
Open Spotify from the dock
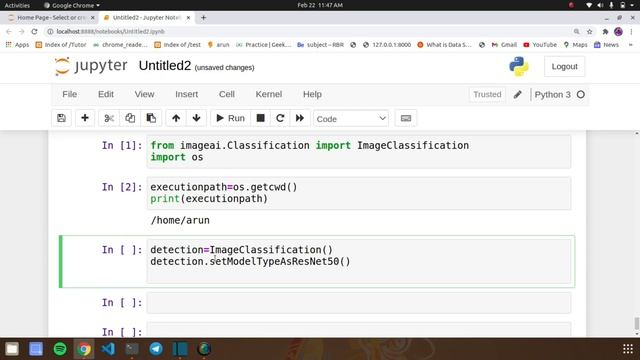click(60, 349)
